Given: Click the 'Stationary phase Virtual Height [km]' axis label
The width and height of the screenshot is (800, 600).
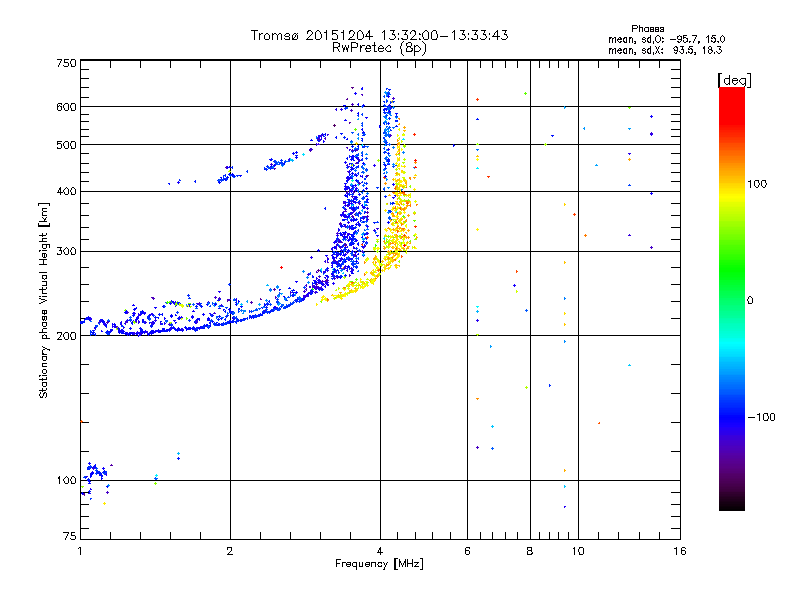Looking at the screenshot, I should 43,301.
